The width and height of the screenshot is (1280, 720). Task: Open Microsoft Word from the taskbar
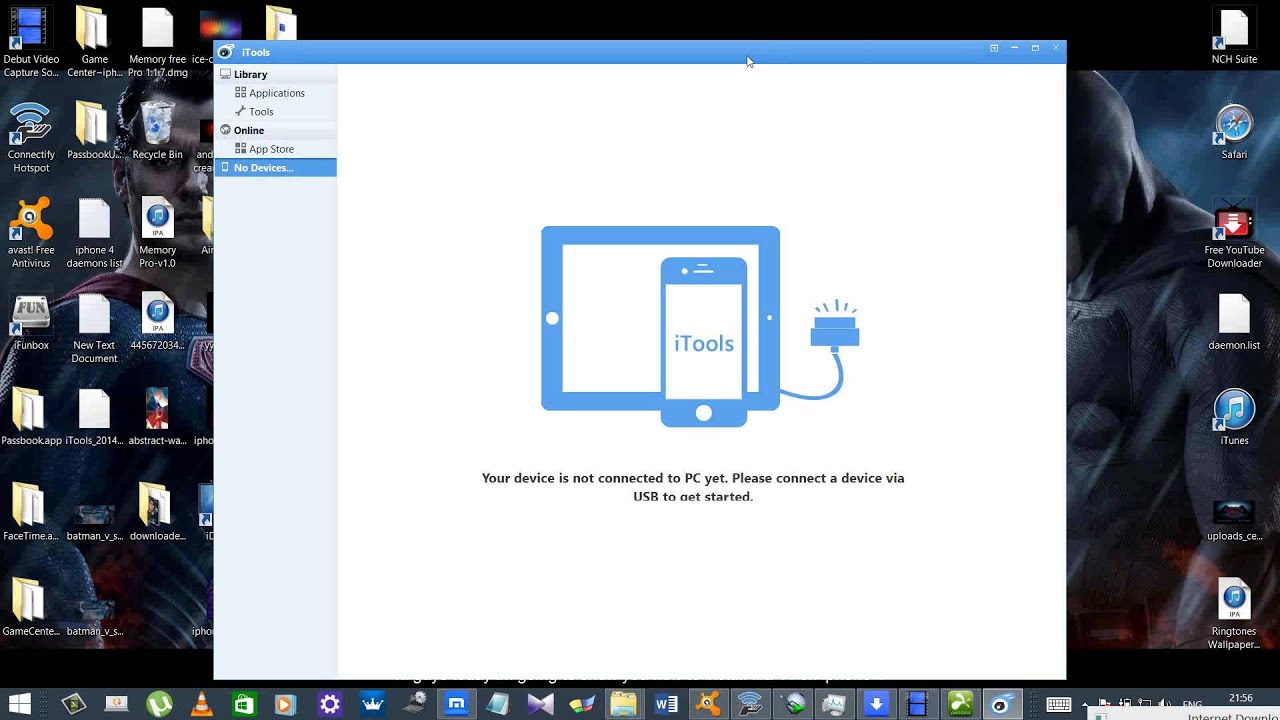tap(666, 704)
